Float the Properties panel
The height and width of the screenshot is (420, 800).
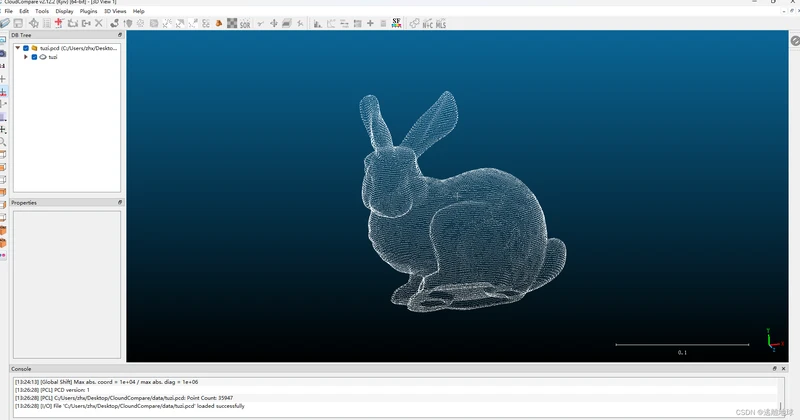coord(120,203)
